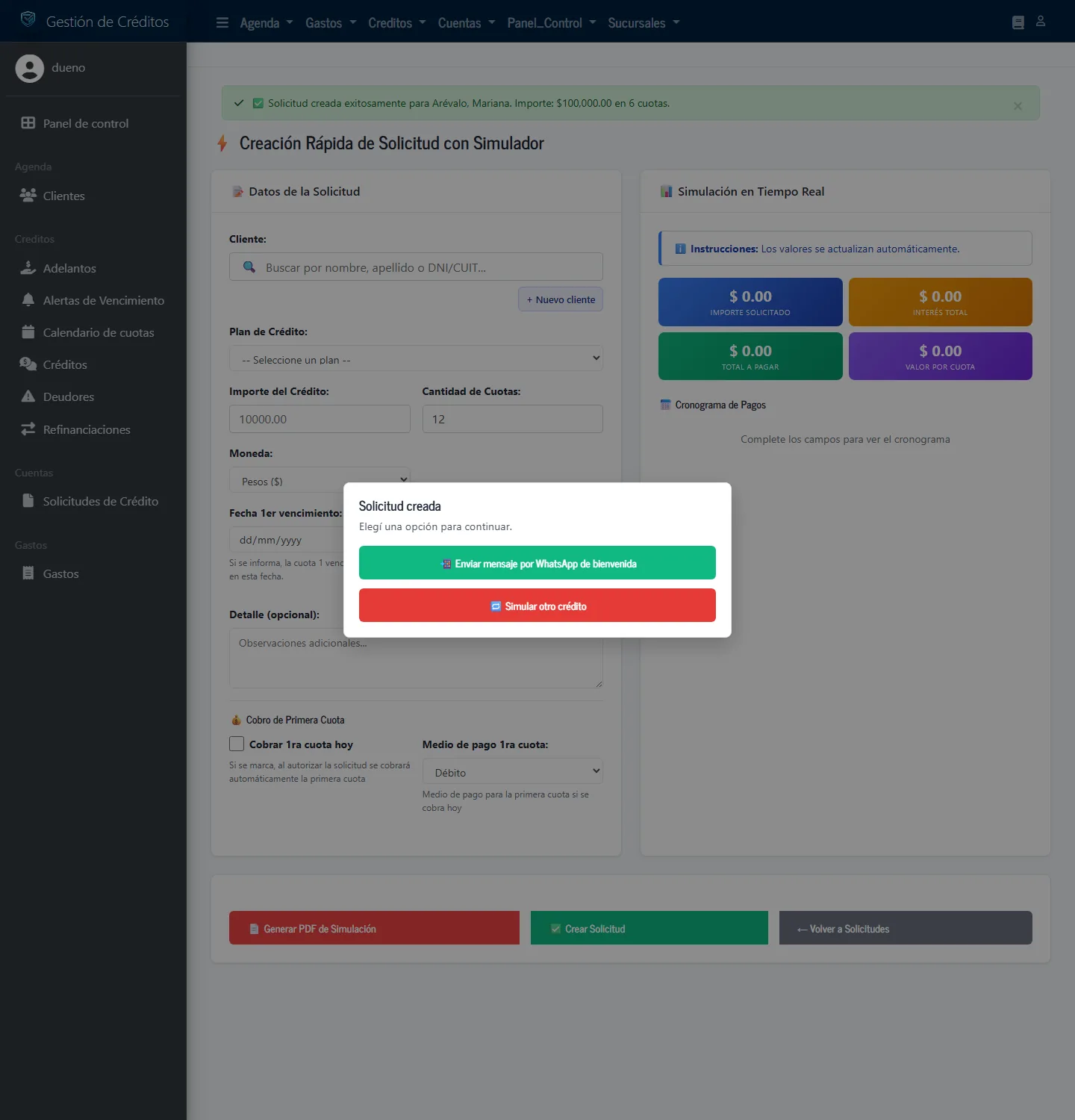Open the book icon in top bar
The width and height of the screenshot is (1075, 1120).
pyautogui.click(x=1018, y=22)
